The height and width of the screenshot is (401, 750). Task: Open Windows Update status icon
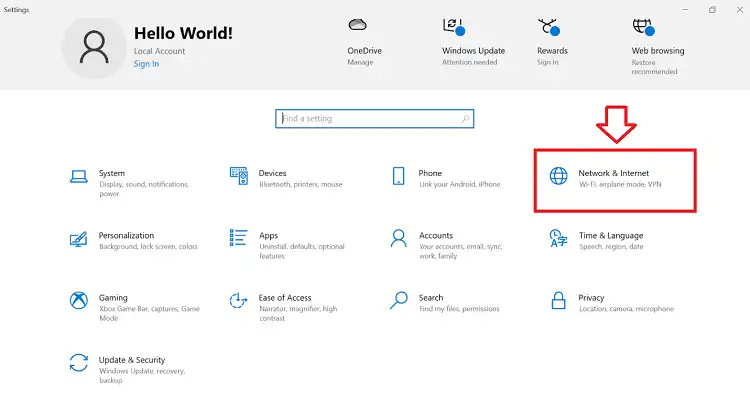tap(453, 26)
